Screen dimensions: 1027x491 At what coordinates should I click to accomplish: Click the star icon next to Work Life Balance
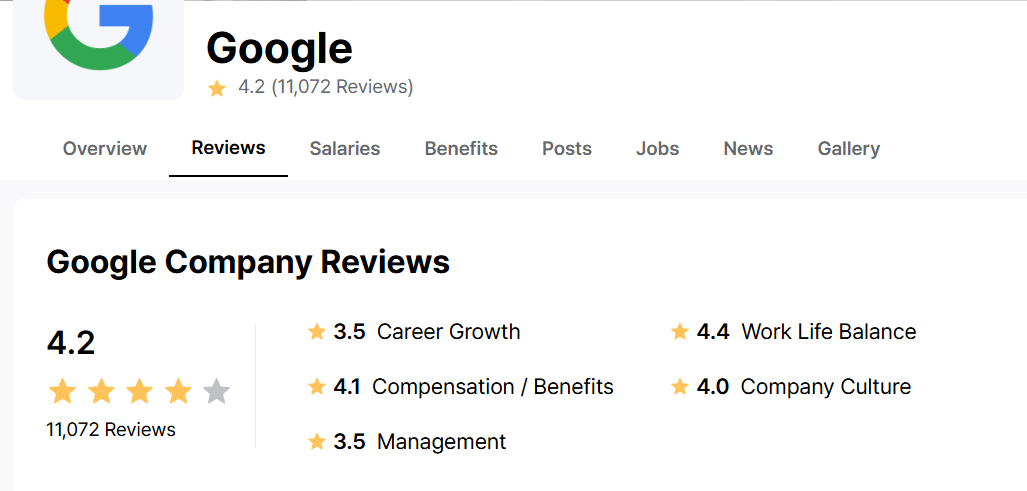tap(680, 332)
